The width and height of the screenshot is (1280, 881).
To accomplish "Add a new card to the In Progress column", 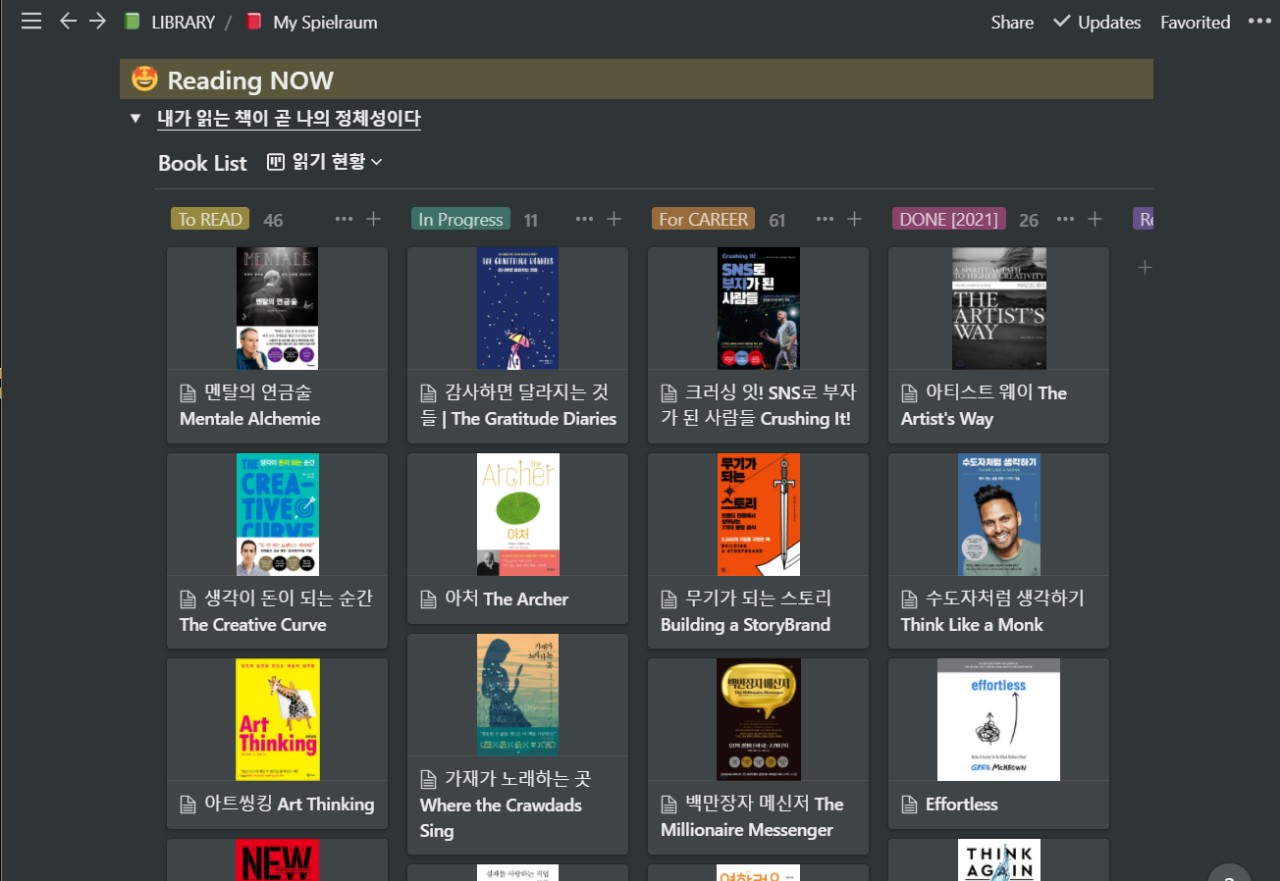I will pos(613,219).
